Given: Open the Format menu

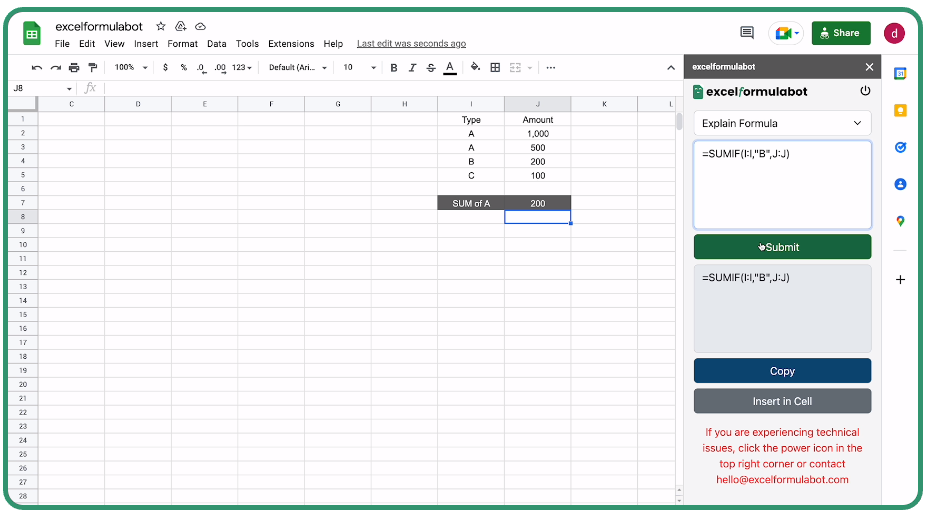Looking at the screenshot, I should pos(183,44).
